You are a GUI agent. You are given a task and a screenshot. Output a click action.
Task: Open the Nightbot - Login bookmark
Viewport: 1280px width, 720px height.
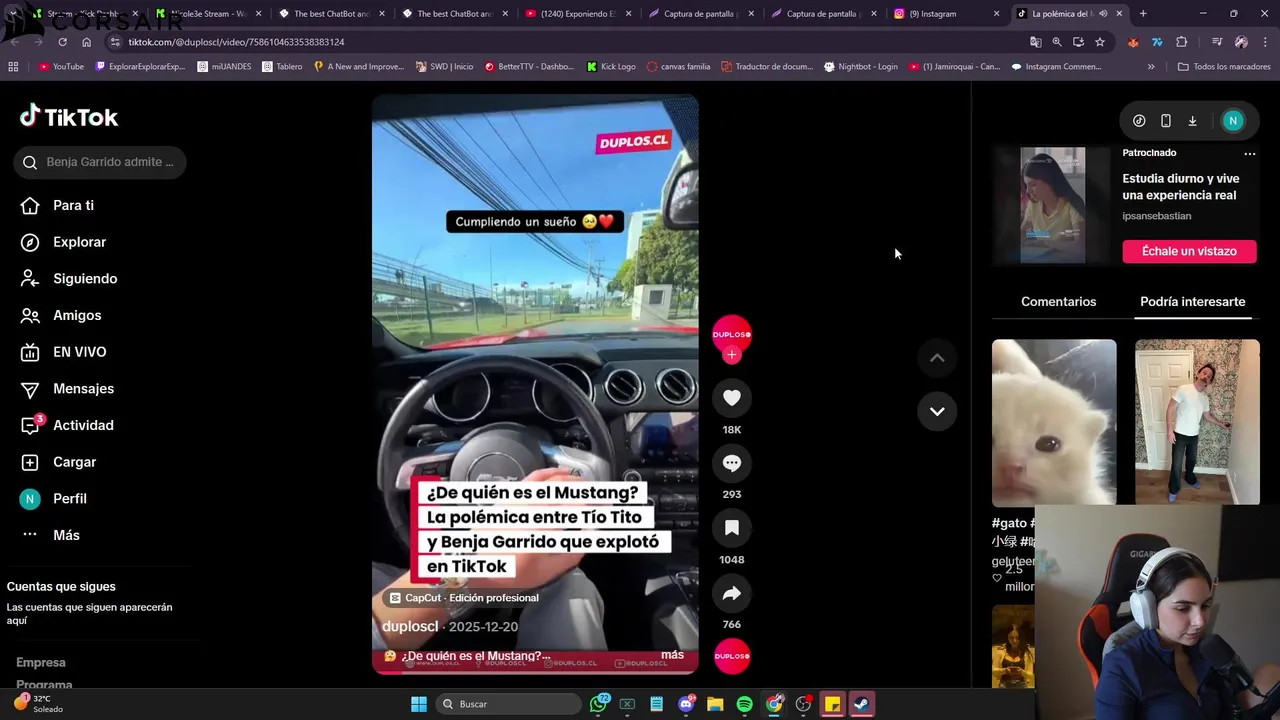tap(860, 67)
